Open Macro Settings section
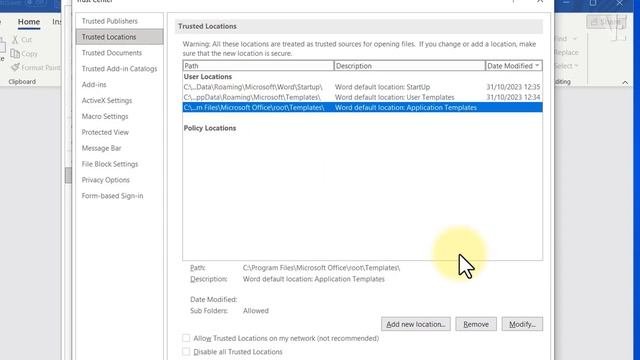This screenshot has height=360, width=640. pos(105,116)
